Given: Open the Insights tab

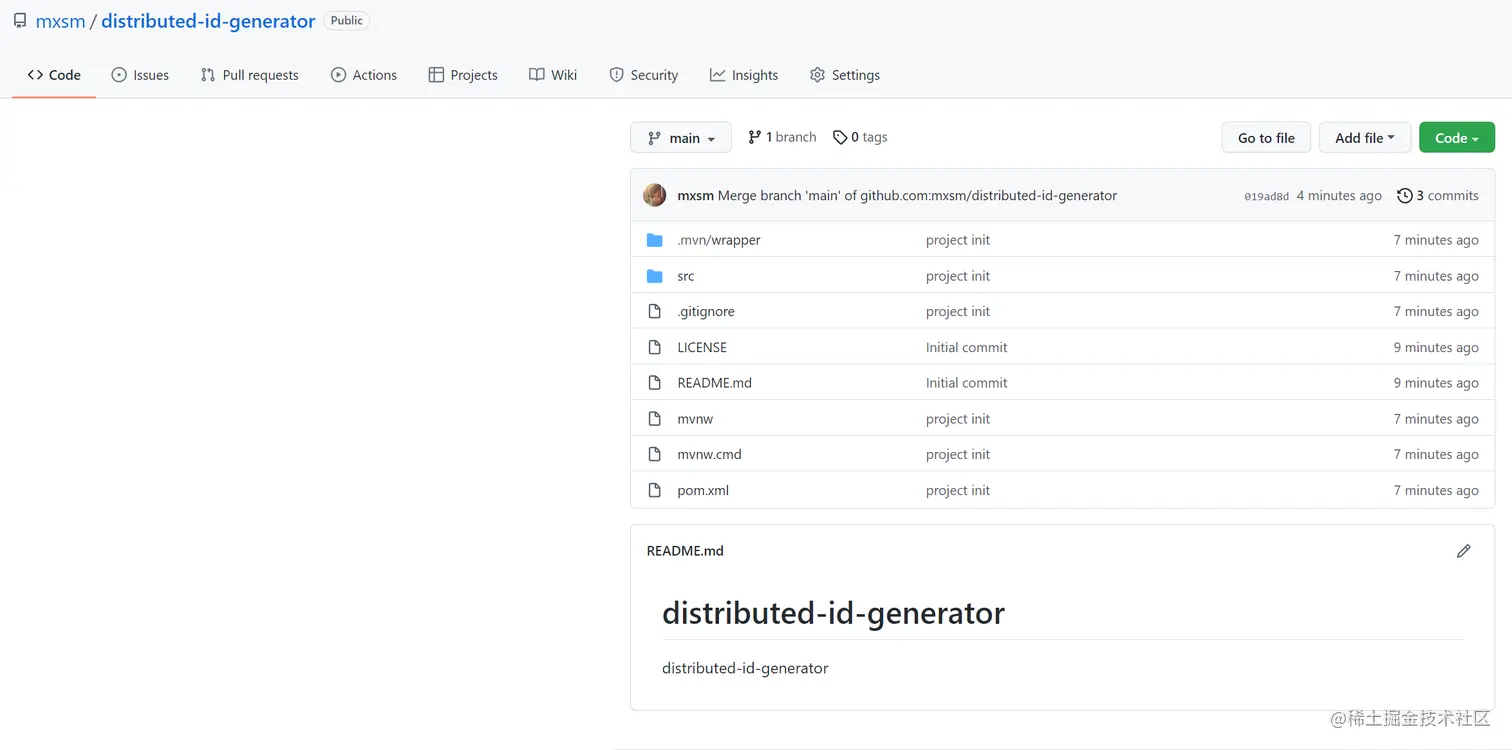Looking at the screenshot, I should pos(744,75).
